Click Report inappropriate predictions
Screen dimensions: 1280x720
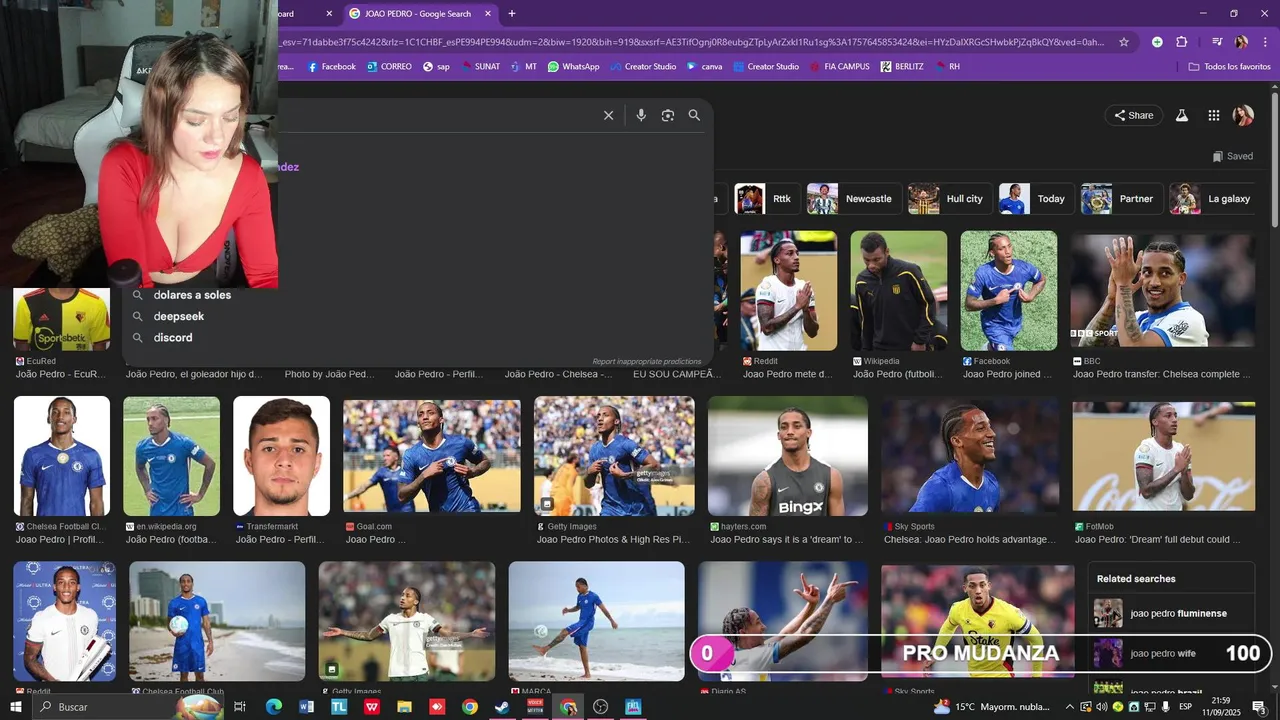click(x=647, y=361)
